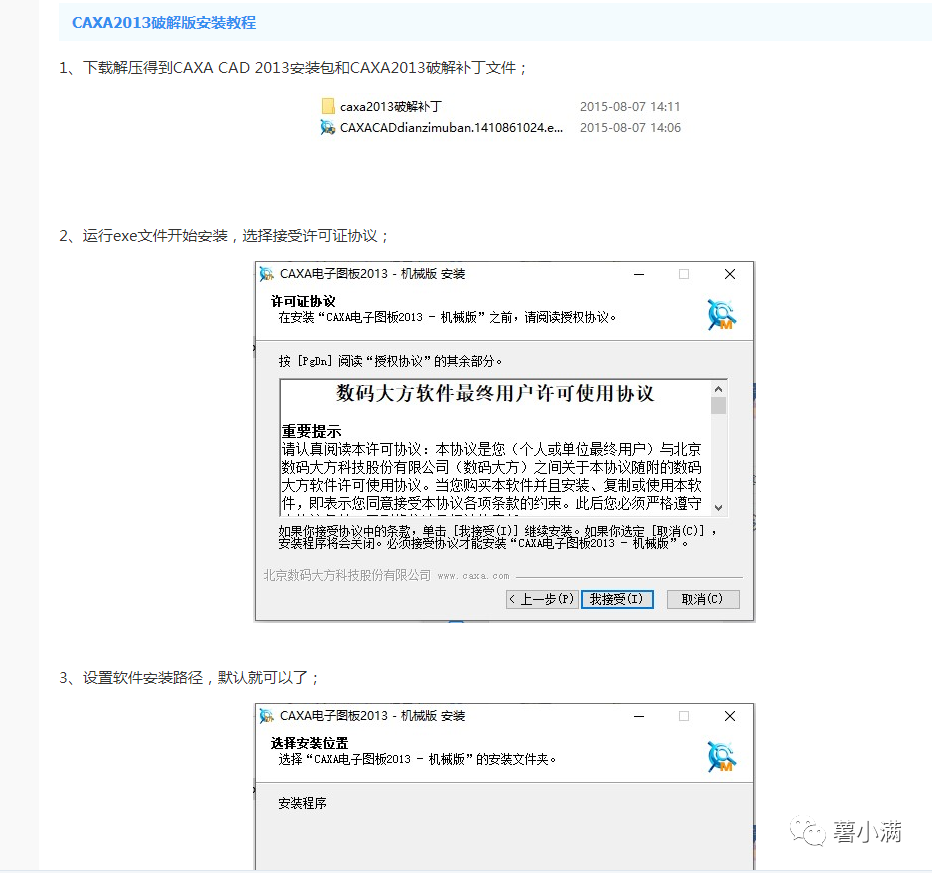This screenshot has height=873, width=932.
Task: Click the 上一步(P) back button
Action: [x=542, y=599]
